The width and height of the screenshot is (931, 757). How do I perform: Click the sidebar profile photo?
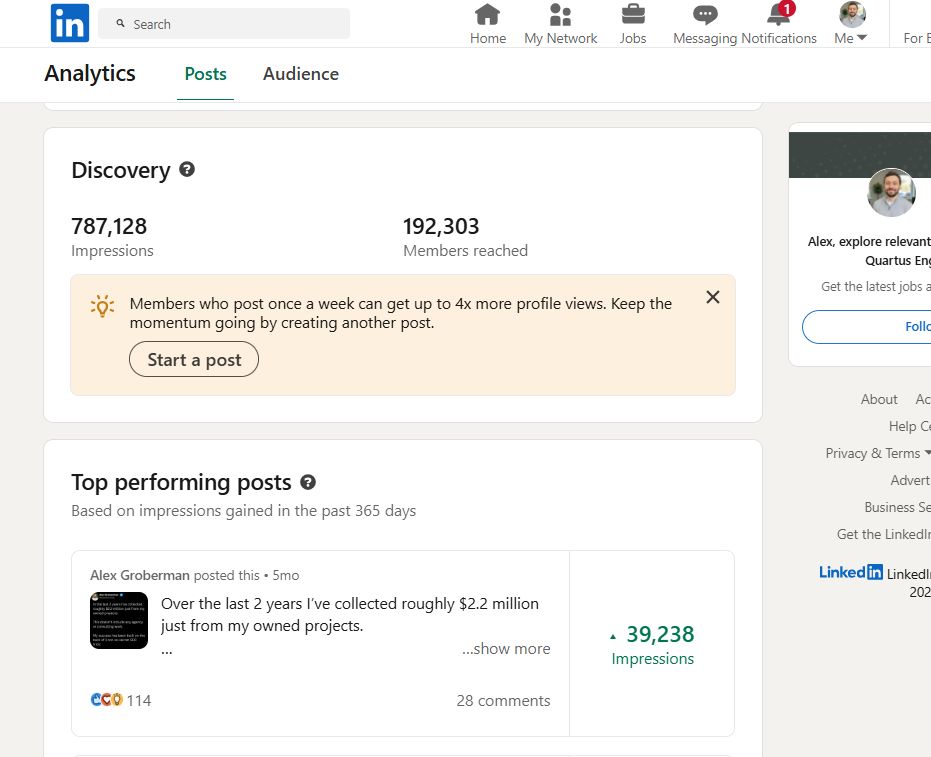(x=891, y=192)
